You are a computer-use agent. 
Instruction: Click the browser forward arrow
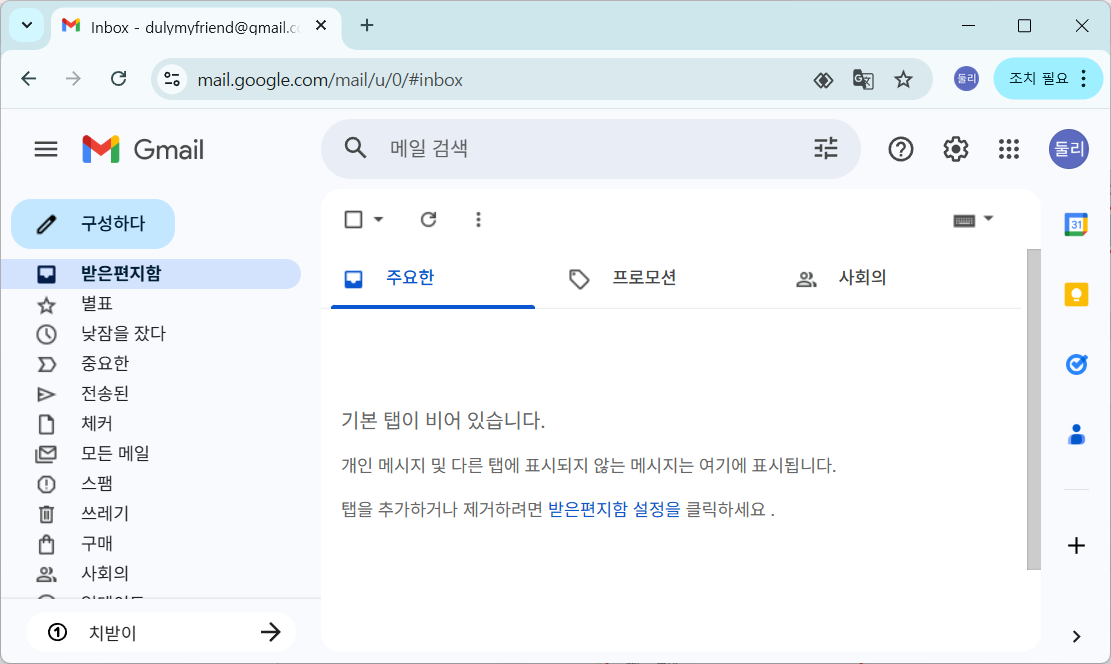(73, 79)
